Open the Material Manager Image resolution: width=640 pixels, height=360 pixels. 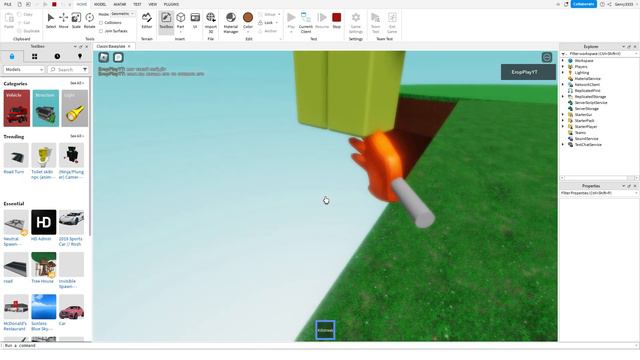(x=231, y=22)
